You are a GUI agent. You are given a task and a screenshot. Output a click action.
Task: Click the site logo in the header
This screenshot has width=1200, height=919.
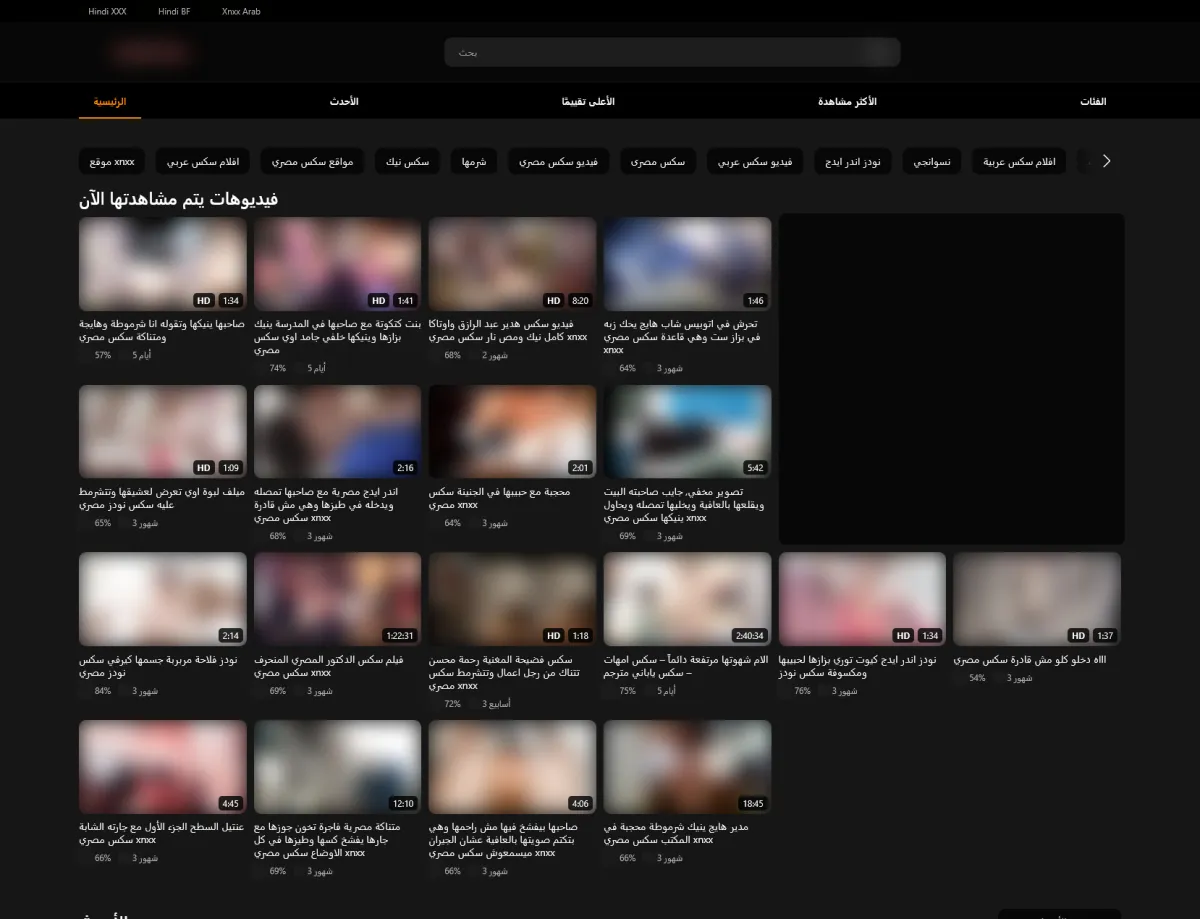(x=152, y=52)
